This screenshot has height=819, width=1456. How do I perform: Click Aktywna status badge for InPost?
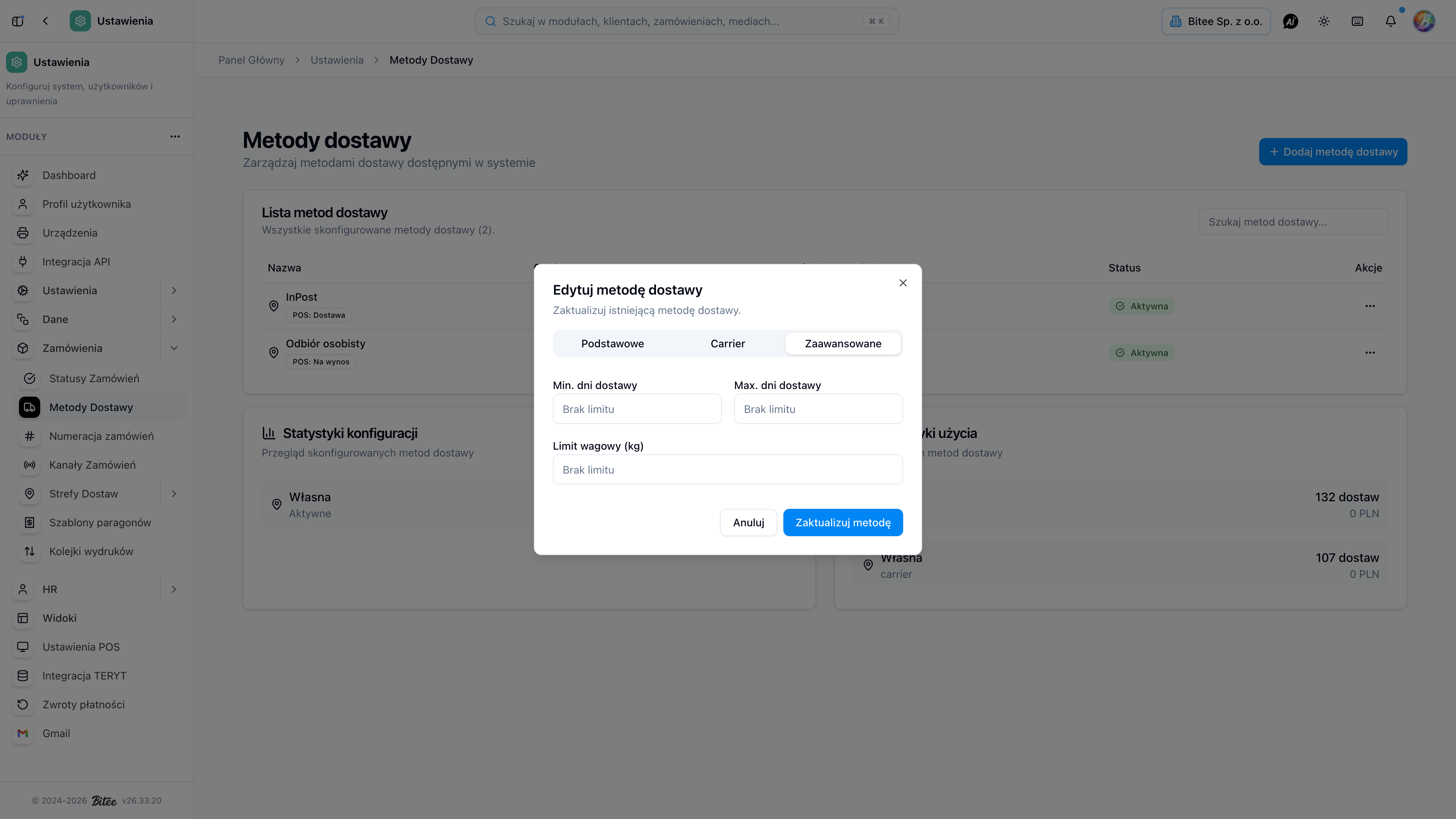pos(1142,306)
